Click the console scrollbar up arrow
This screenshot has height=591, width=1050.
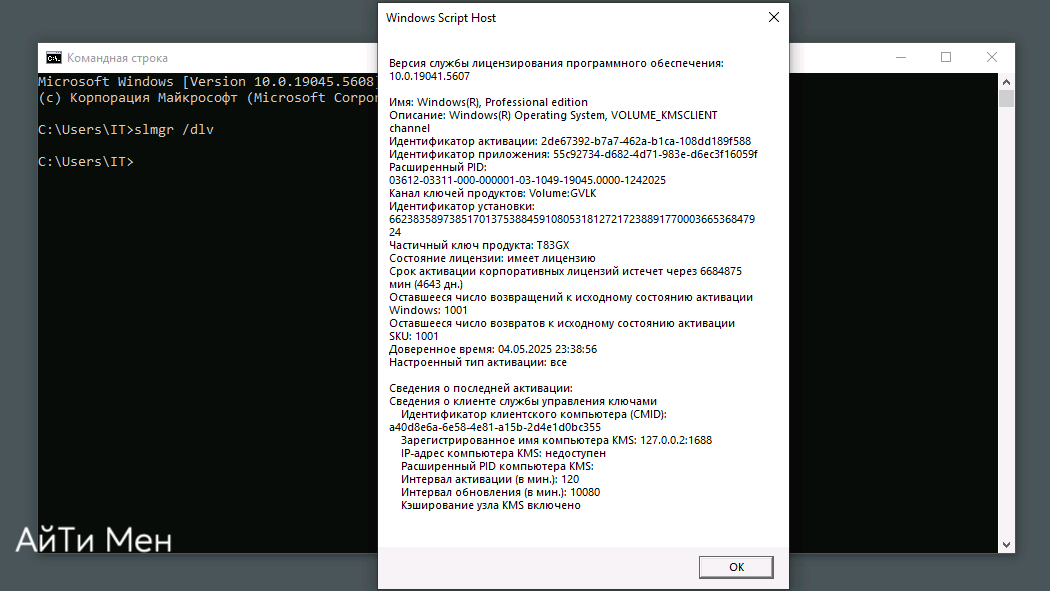[x=1006, y=82]
